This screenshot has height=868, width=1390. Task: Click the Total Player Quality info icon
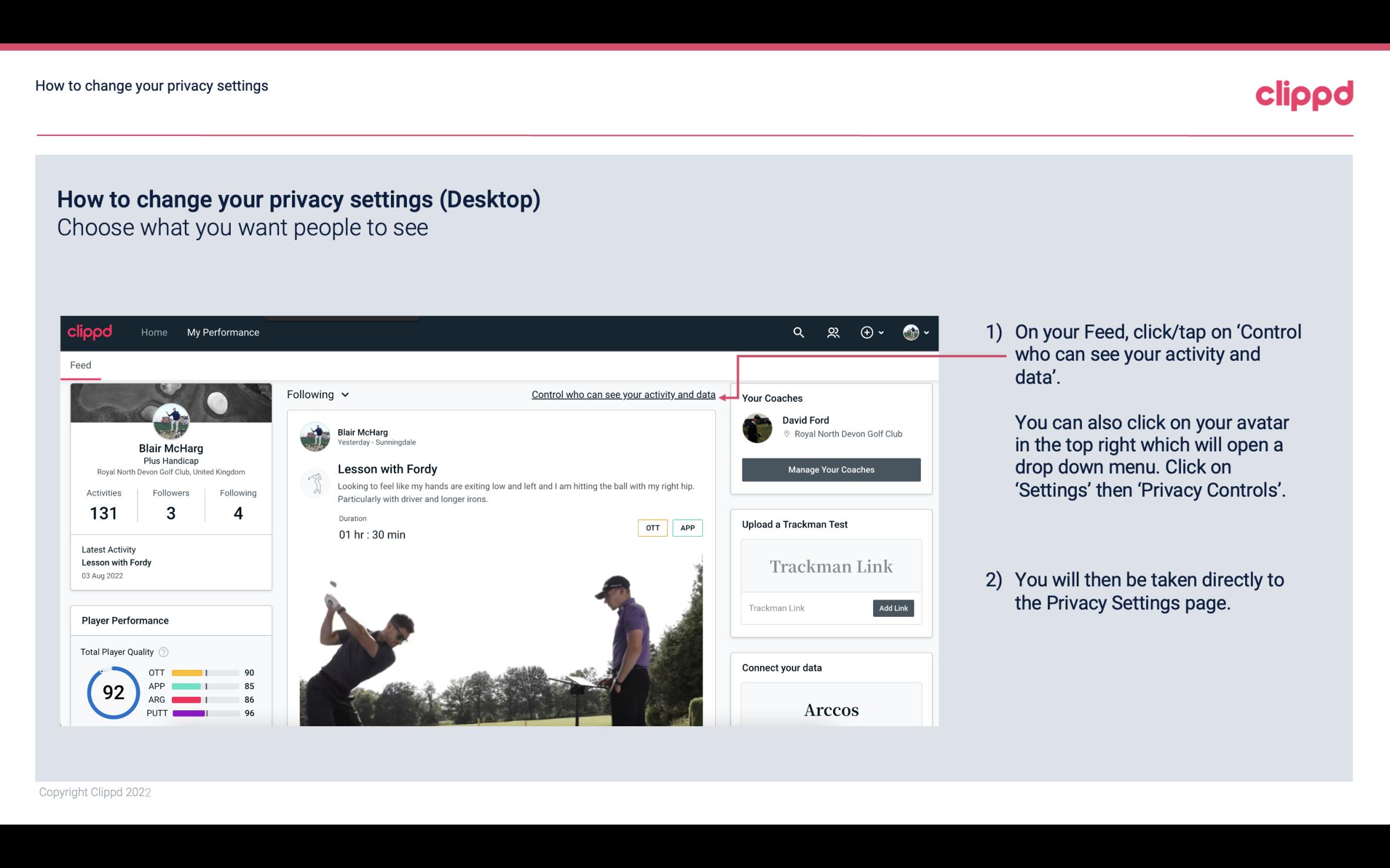click(x=164, y=651)
